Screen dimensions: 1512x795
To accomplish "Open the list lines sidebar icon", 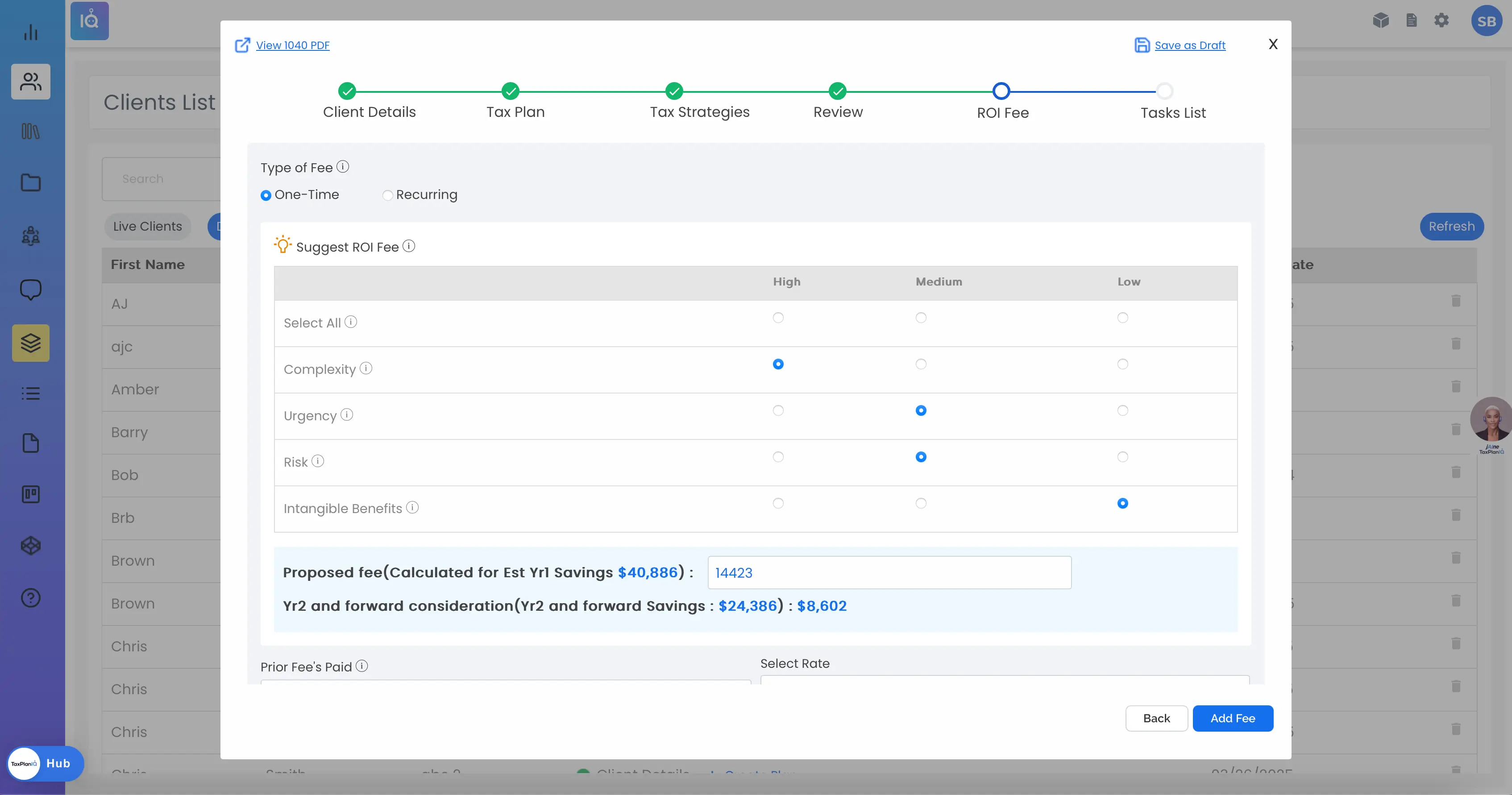I will click(x=30, y=393).
